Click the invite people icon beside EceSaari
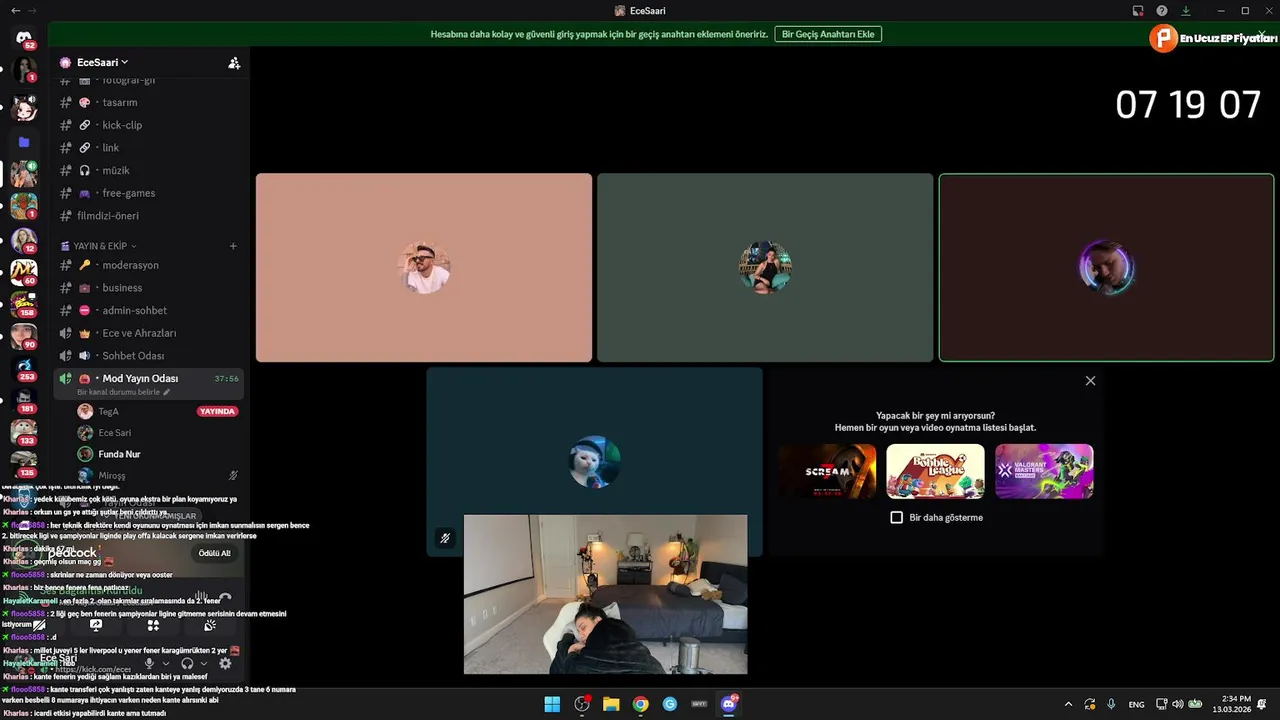This screenshot has height=720, width=1280. tap(234, 62)
